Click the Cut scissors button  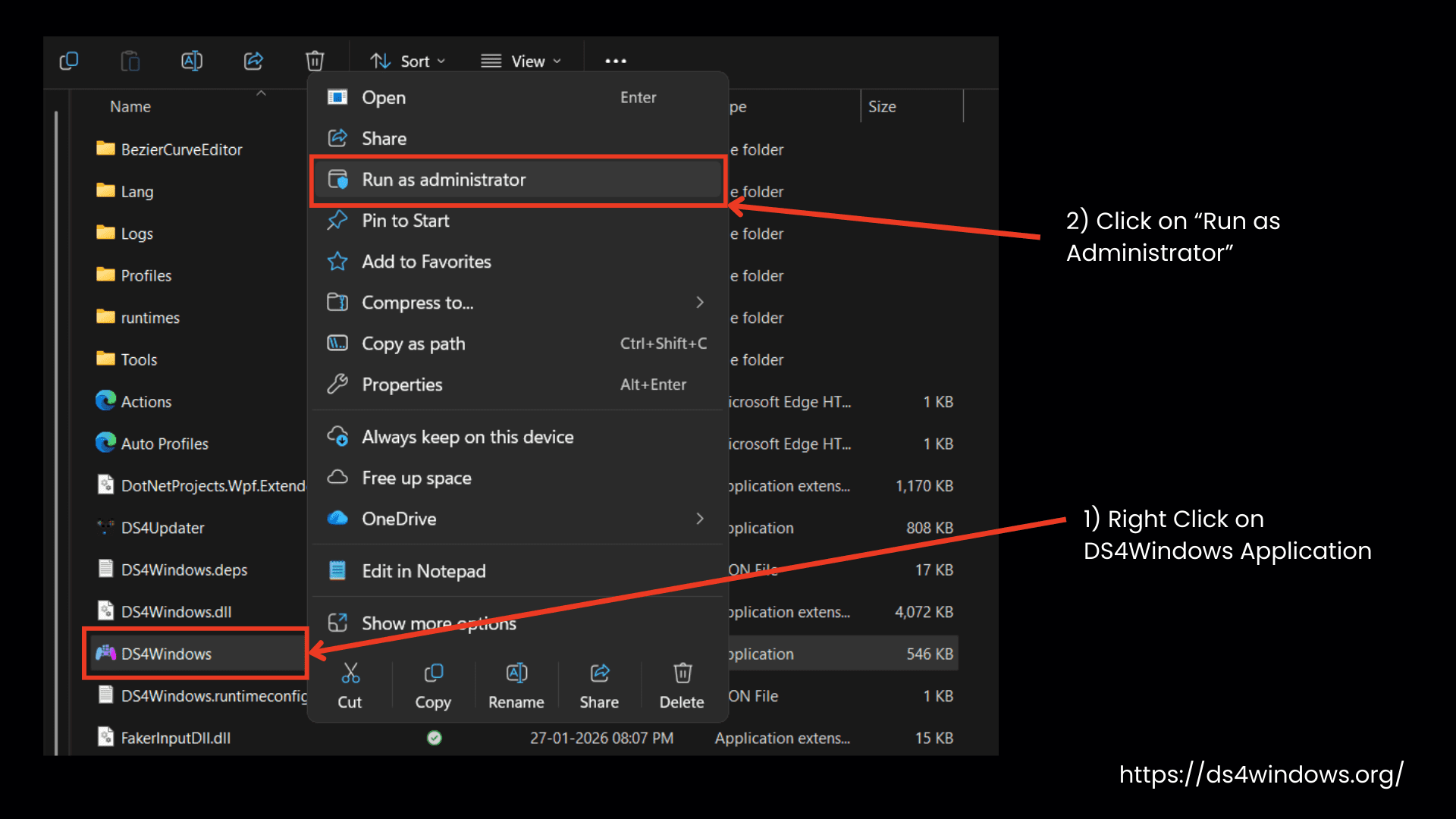pos(350,686)
